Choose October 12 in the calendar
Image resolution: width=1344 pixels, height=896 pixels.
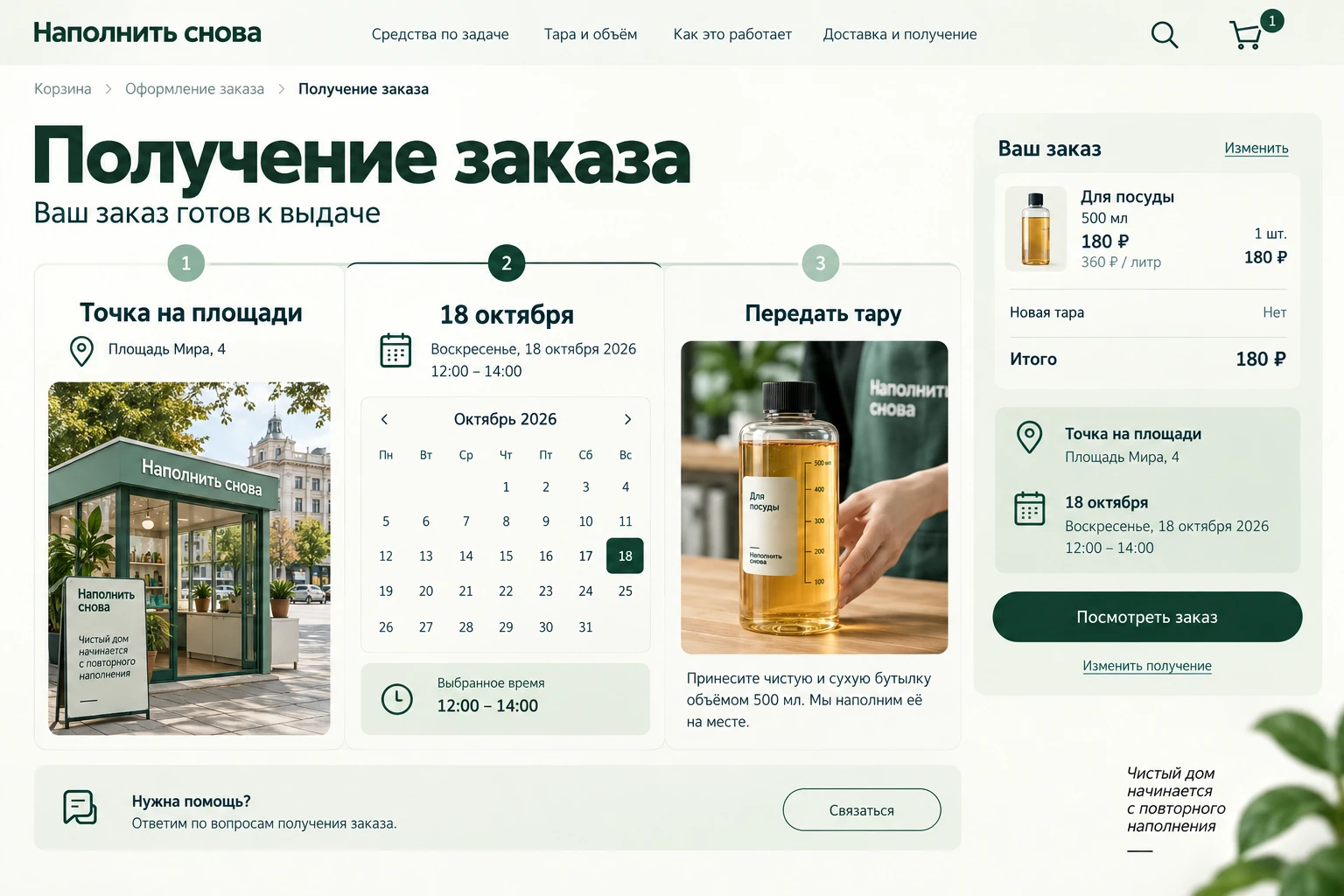tap(386, 556)
